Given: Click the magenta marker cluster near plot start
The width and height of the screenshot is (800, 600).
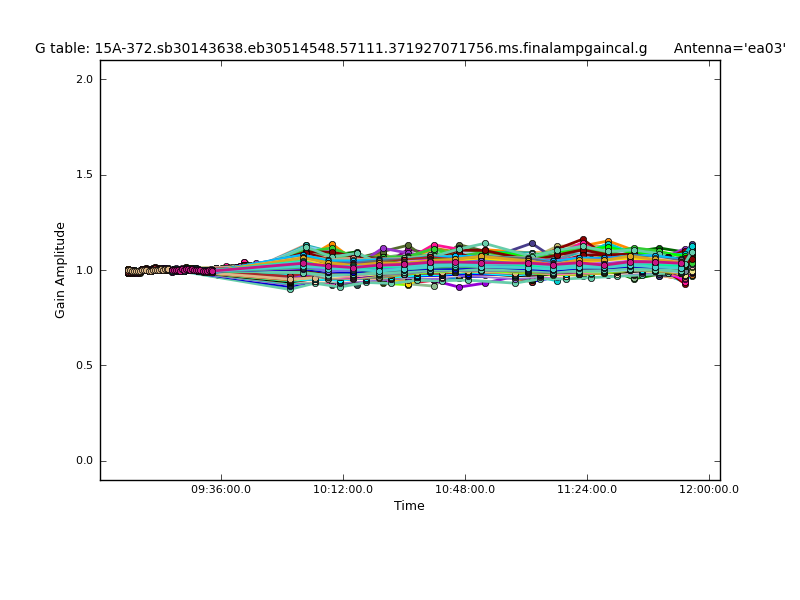Looking at the screenshot, I should [185, 270].
